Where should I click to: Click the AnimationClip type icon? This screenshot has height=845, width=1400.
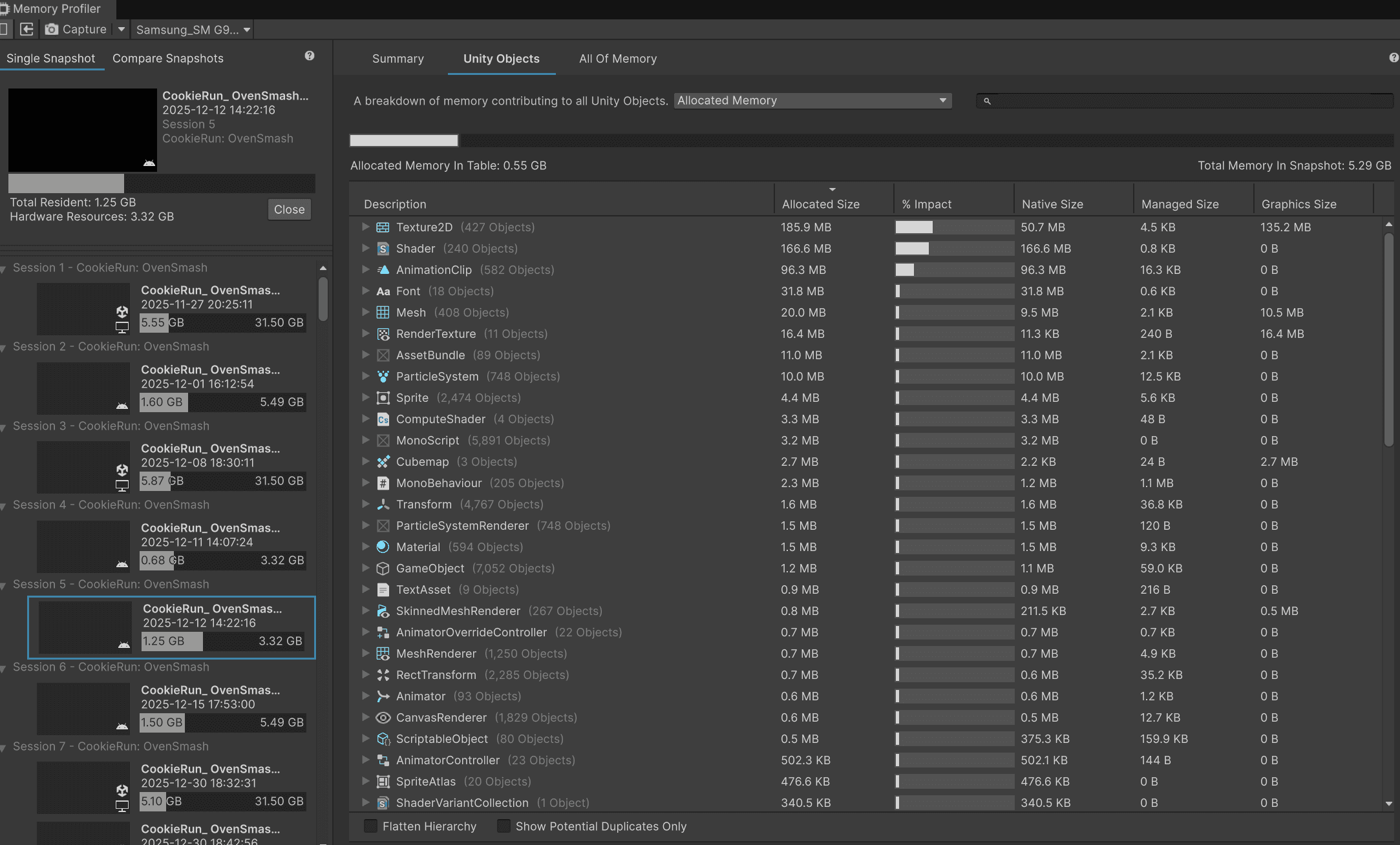click(x=383, y=270)
